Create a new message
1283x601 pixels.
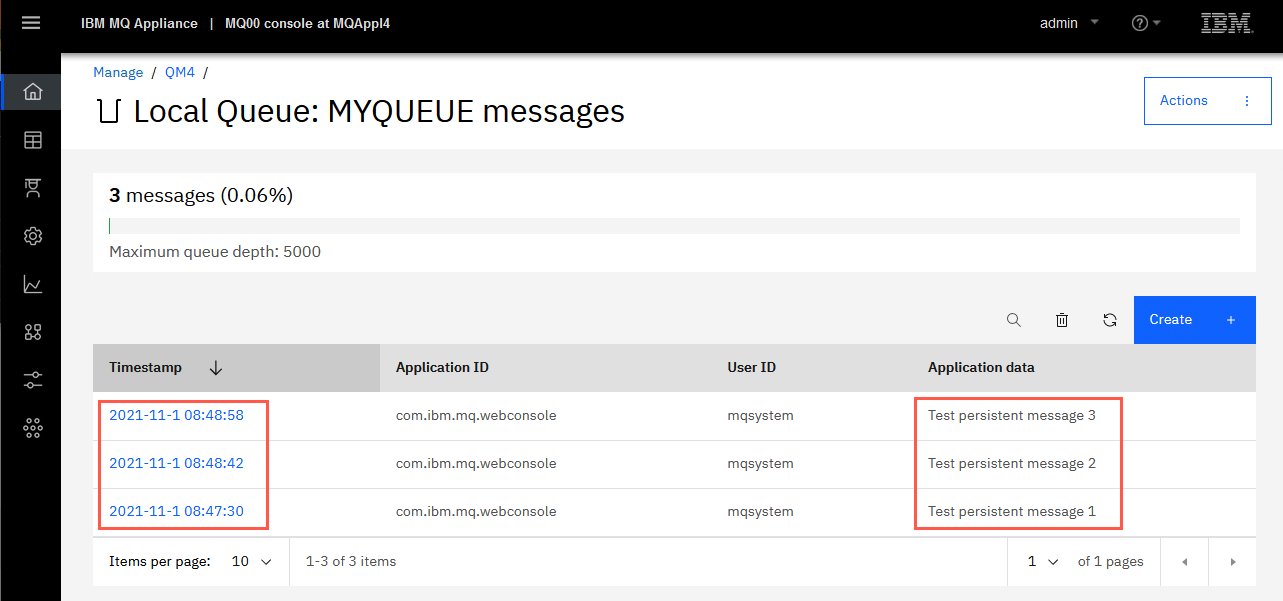[x=1194, y=320]
